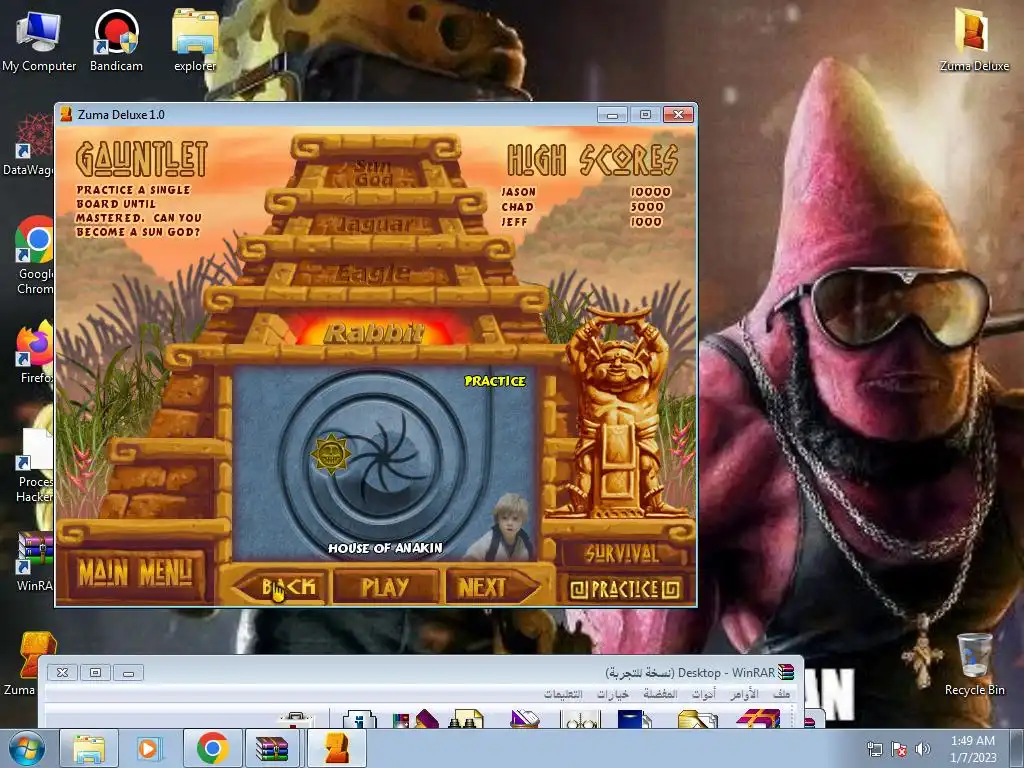Click the WinRAR Test archive icon
Screen dimensions: 1024x768
[x=634, y=718]
